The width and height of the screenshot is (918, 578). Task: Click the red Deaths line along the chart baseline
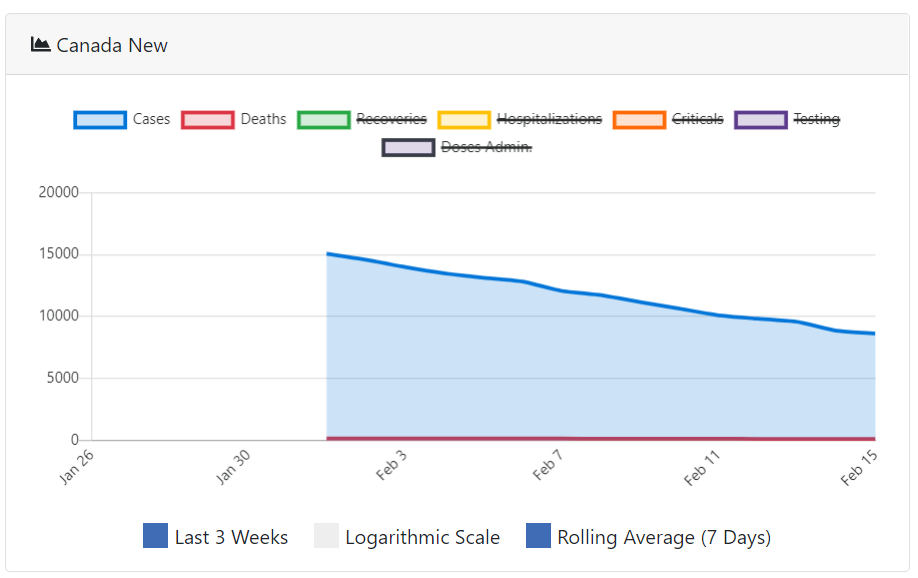point(601,438)
